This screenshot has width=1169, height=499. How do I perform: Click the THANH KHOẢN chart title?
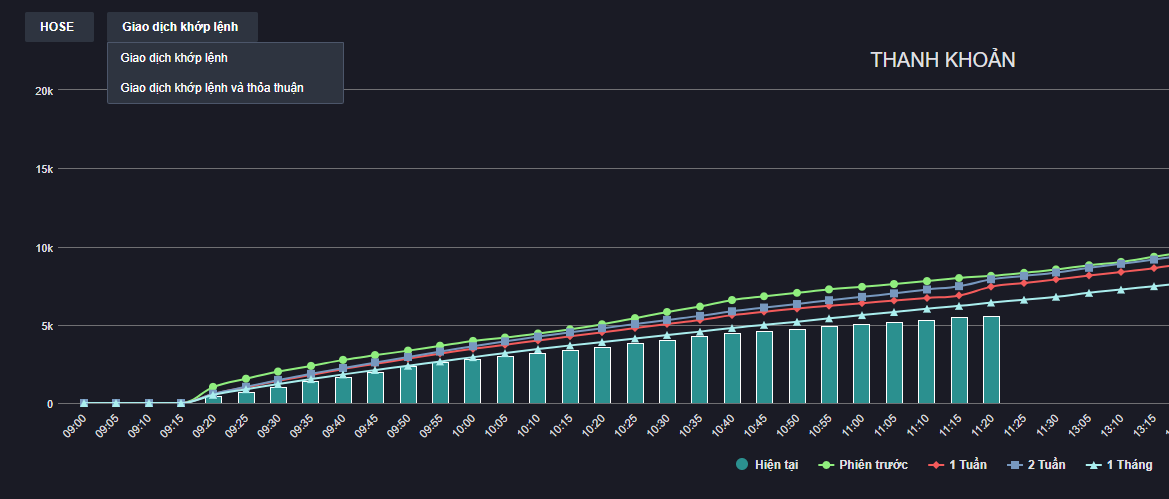[x=942, y=60]
